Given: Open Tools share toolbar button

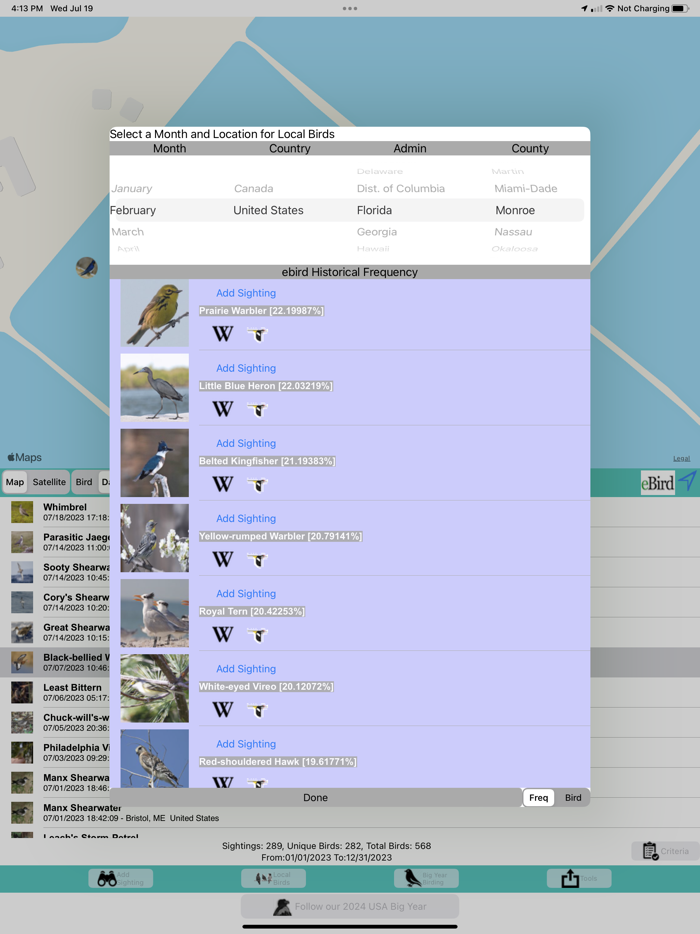Looking at the screenshot, I should tap(579, 878).
